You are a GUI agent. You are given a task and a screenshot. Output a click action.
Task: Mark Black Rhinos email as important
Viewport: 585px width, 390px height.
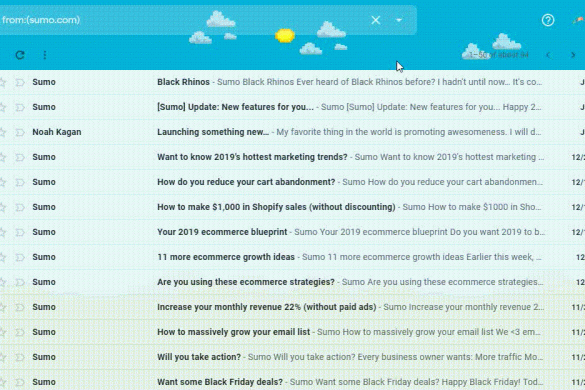pyautogui.click(x=20, y=82)
